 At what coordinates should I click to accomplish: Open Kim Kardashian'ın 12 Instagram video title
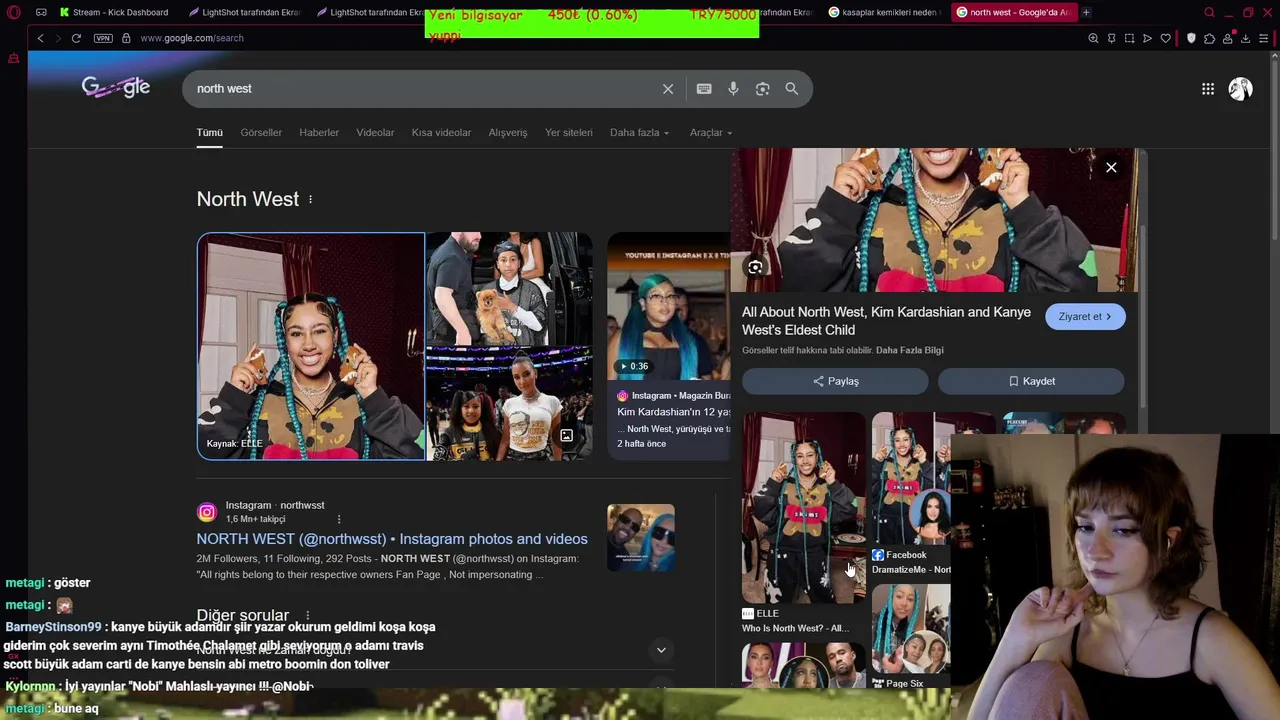click(x=674, y=412)
